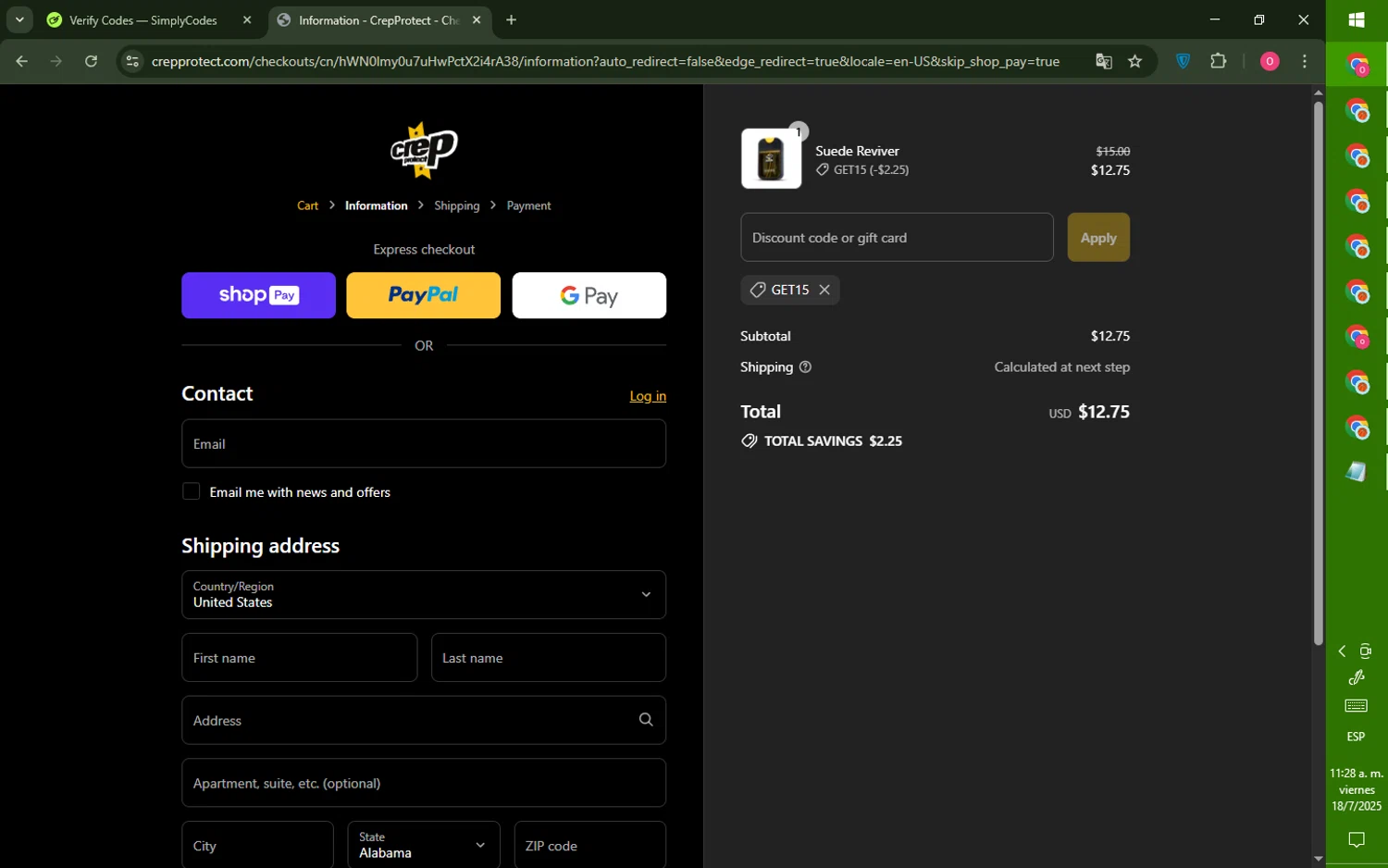Go to Cart breadcrumb link
This screenshot has width=1388, height=868.
tap(307, 205)
